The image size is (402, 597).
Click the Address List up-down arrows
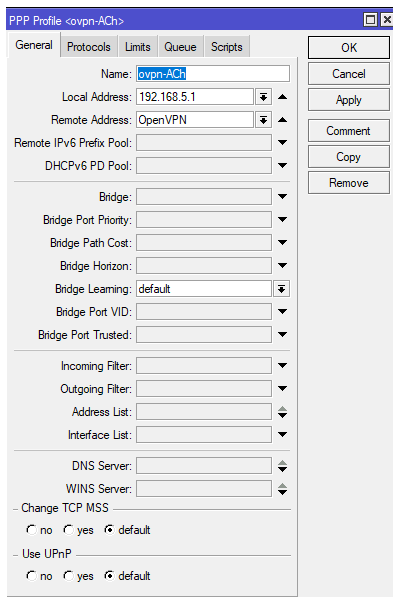click(282, 412)
